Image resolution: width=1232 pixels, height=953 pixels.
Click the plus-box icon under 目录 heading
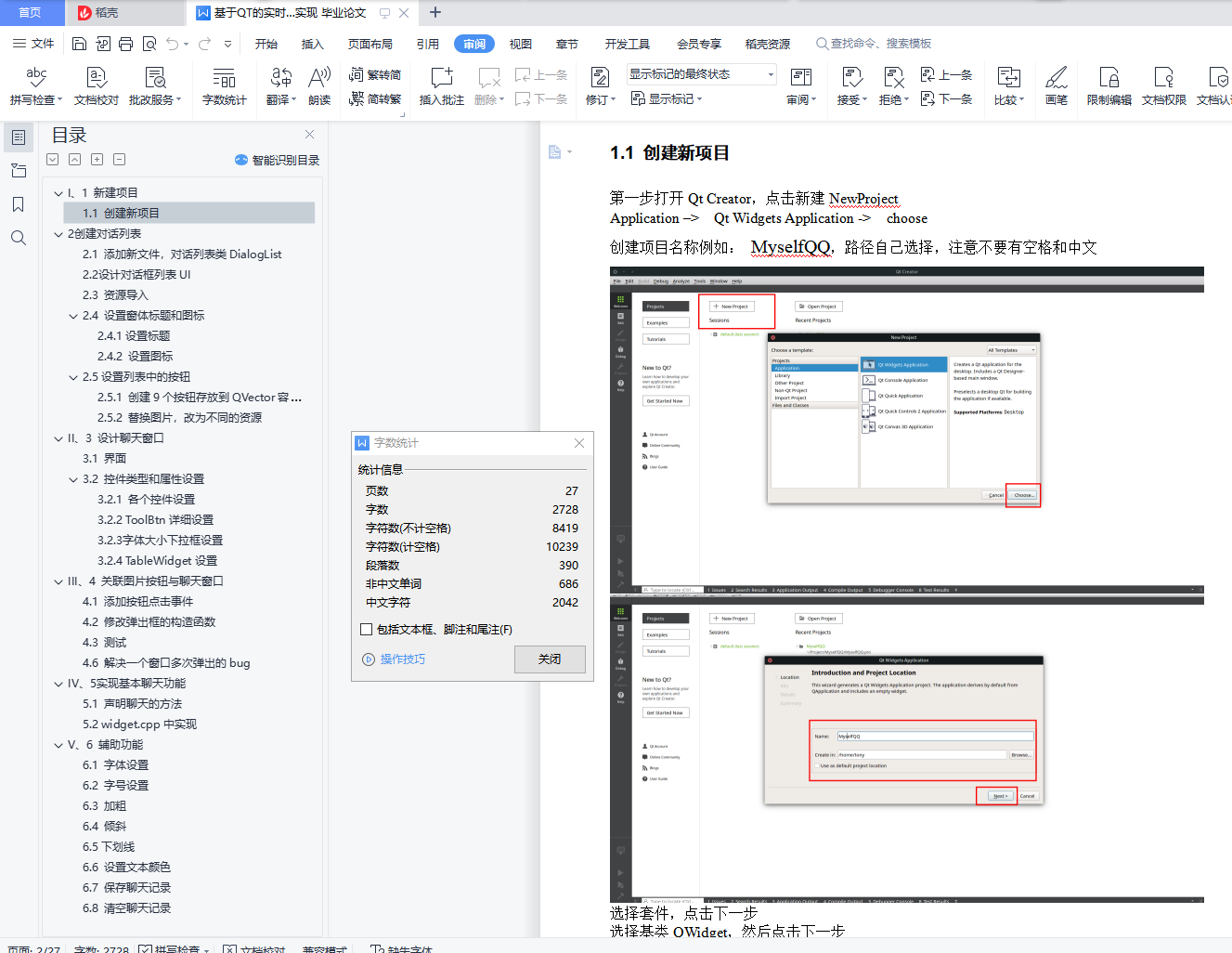(97, 160)
